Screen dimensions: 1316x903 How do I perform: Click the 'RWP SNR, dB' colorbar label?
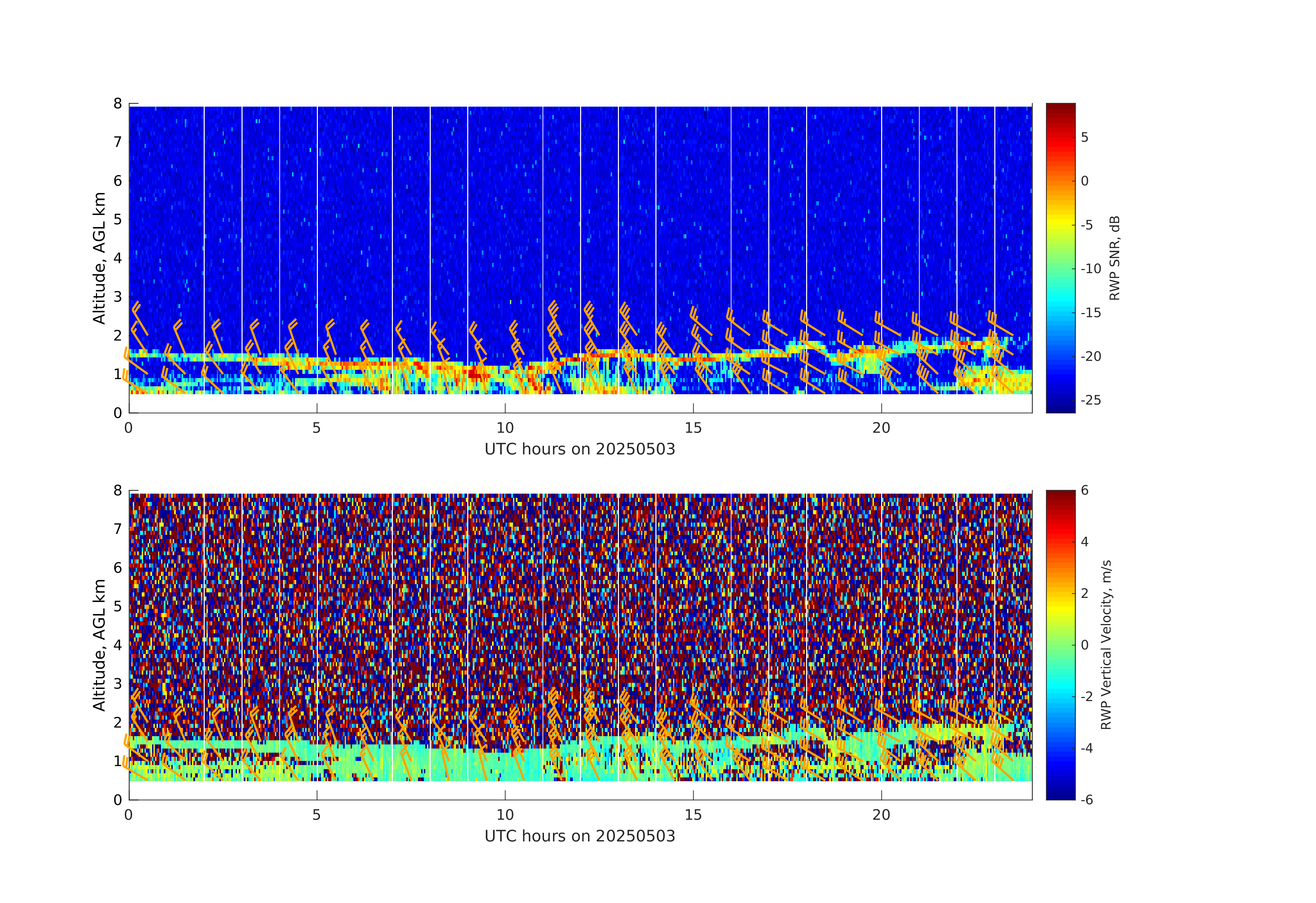(1114, 258)
